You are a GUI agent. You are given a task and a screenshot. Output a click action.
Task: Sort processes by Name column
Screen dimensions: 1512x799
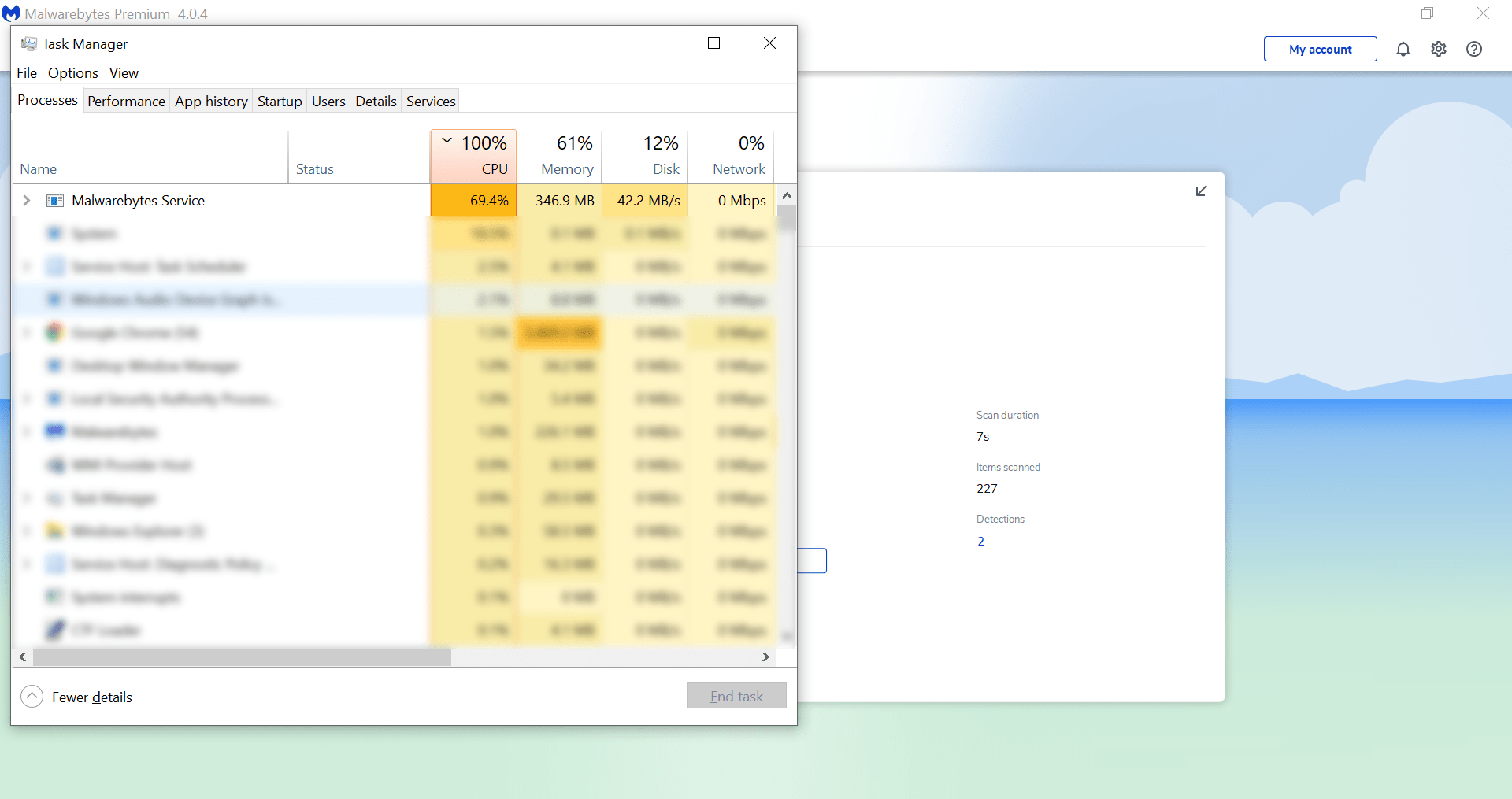pyautogui.click(x=150, y=156)
